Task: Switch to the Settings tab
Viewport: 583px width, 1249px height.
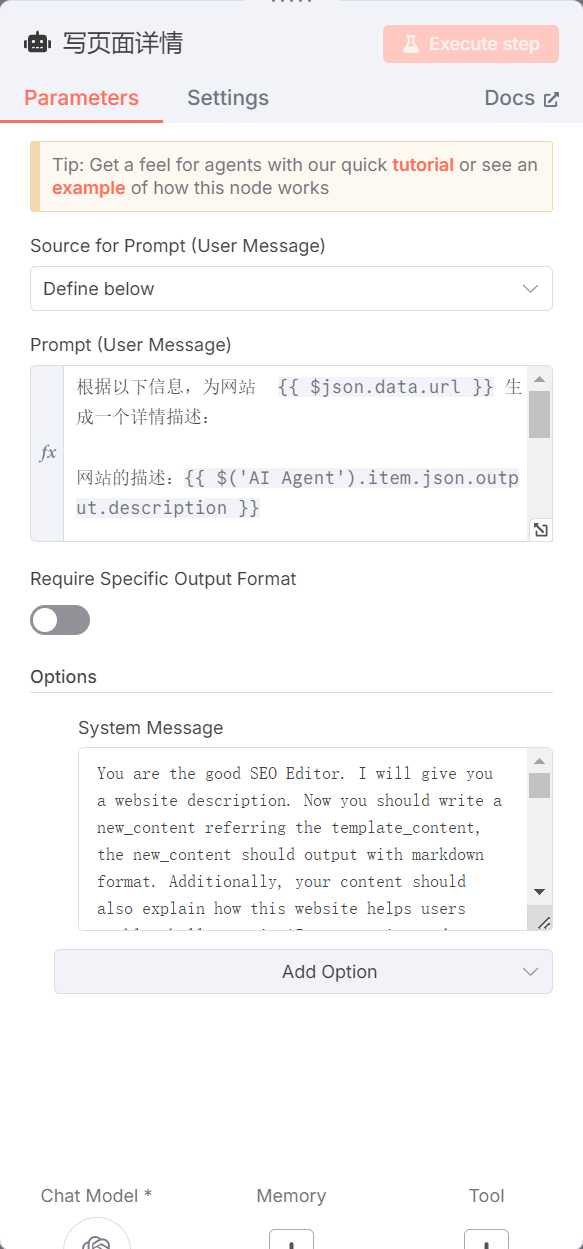Action: (x=228, y=98)
